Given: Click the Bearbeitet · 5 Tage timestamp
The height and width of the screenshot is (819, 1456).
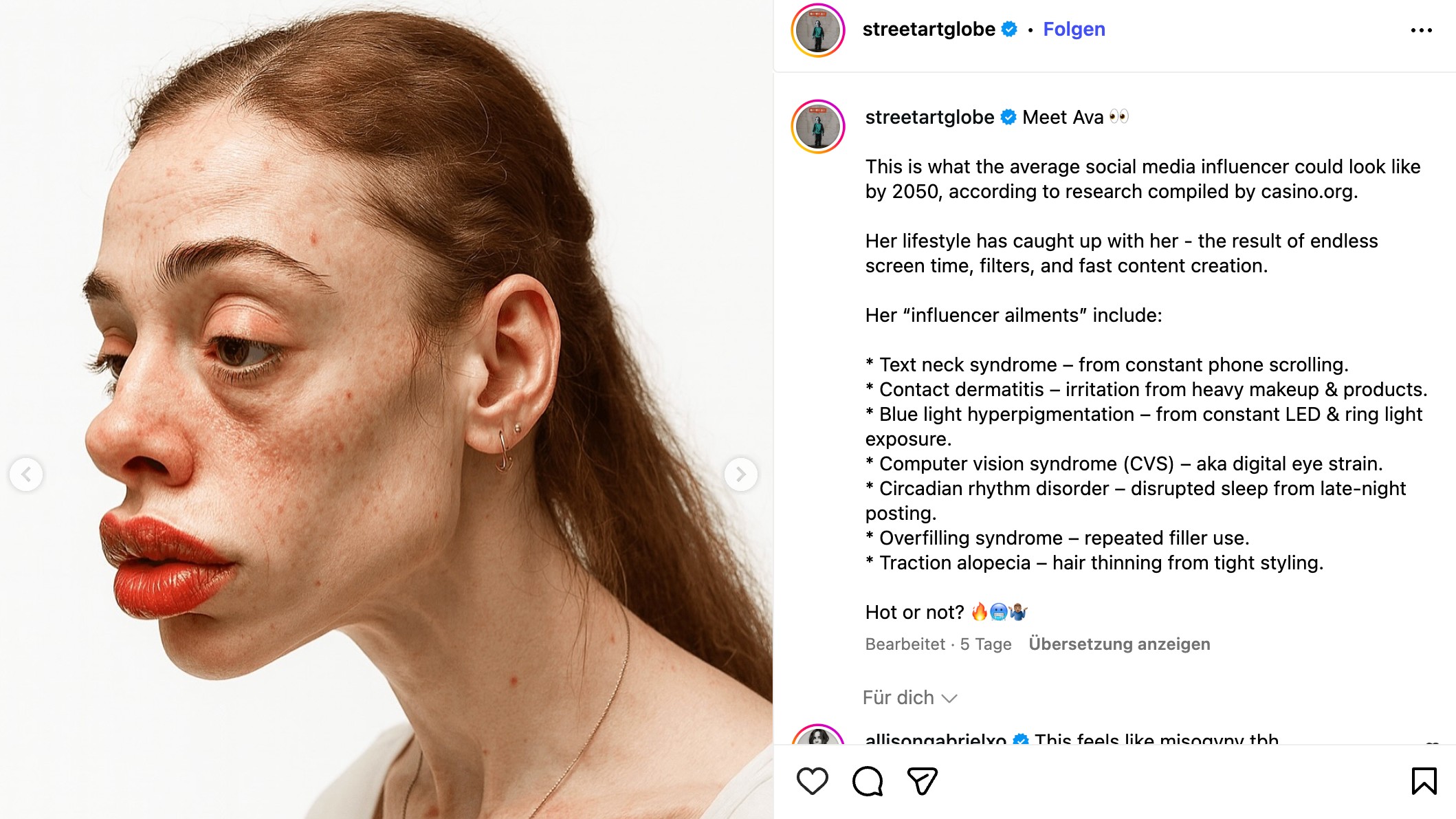Looking at the screenshot, I should point(938,644).
